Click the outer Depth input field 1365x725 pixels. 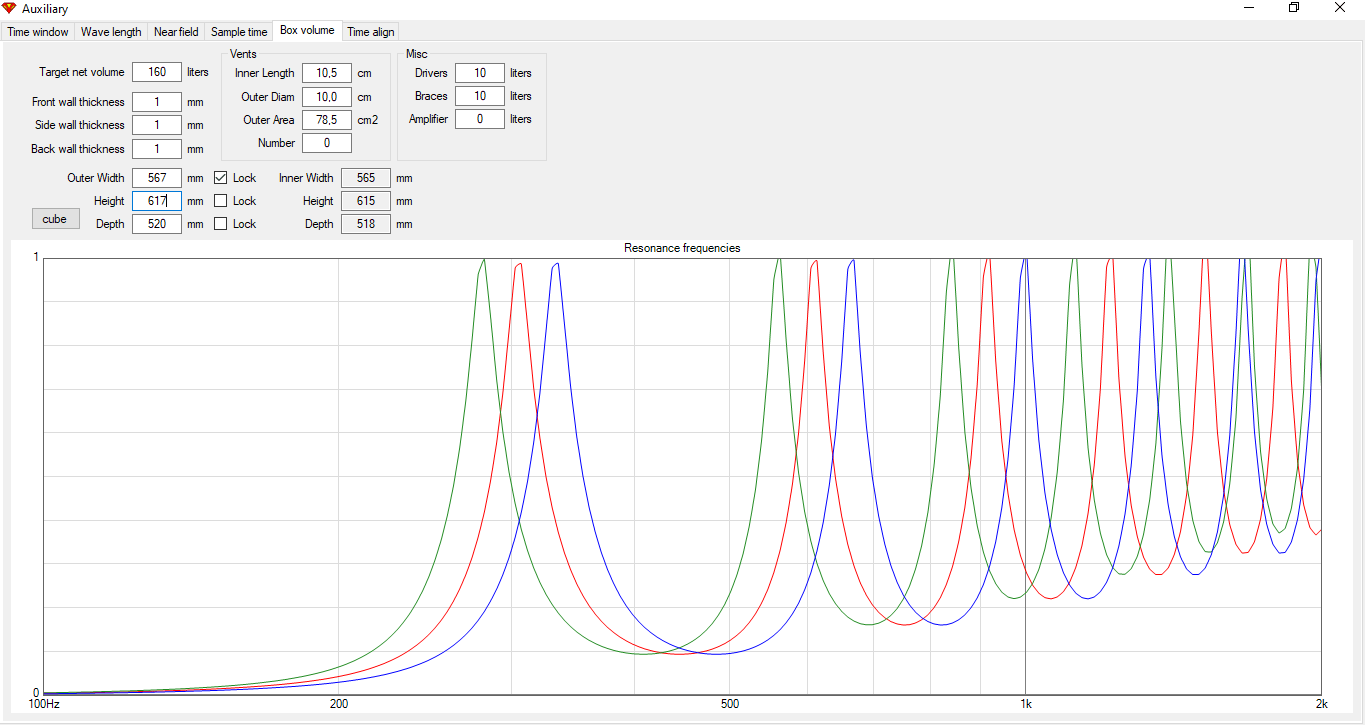tap(157, 224)
